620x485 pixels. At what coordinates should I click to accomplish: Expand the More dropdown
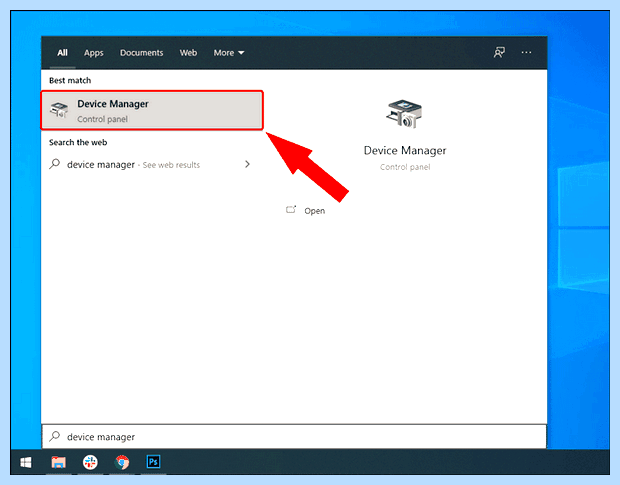coord(229,53)
